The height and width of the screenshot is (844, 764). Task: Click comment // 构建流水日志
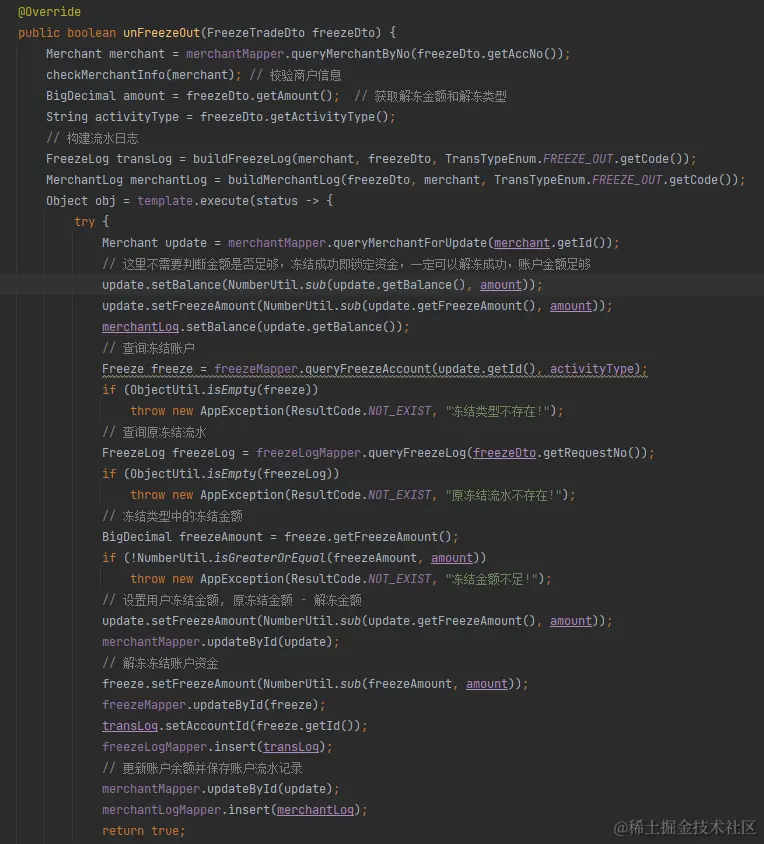(x=92, y=138)
